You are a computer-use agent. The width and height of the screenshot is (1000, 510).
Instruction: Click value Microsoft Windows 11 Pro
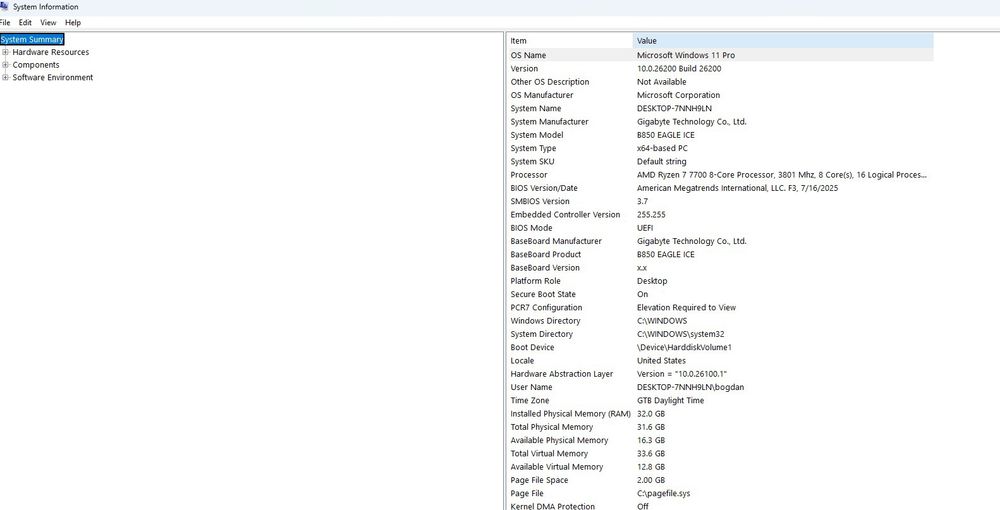686,55
